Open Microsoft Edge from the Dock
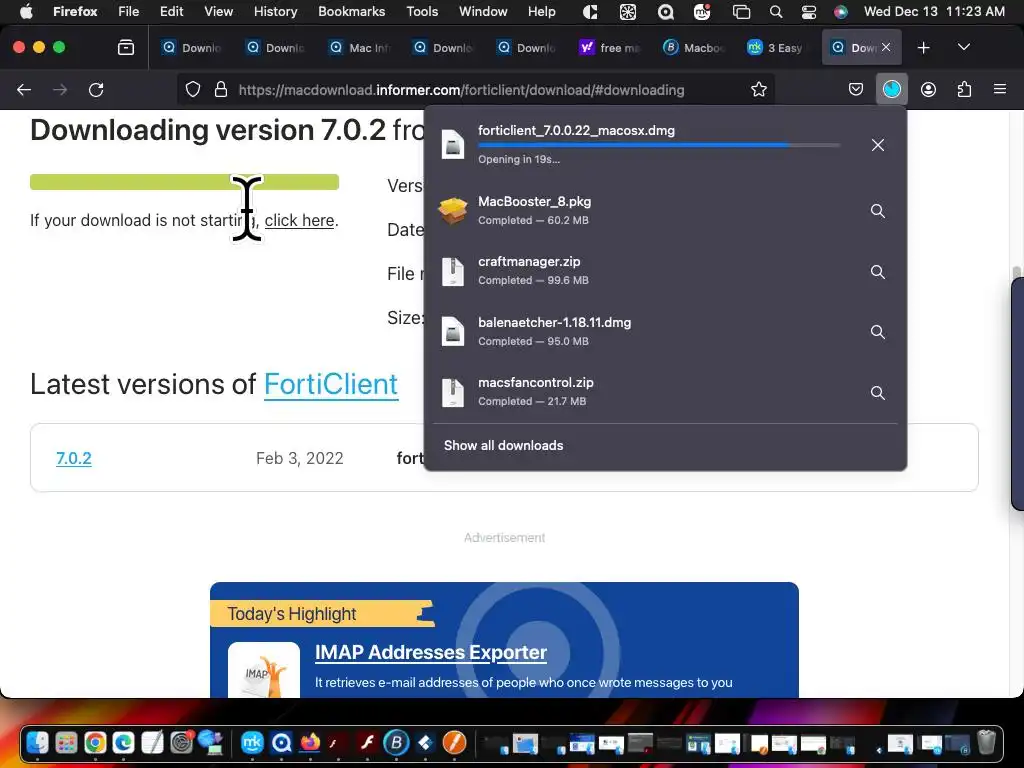The image size is (1024, 768). 123,743
